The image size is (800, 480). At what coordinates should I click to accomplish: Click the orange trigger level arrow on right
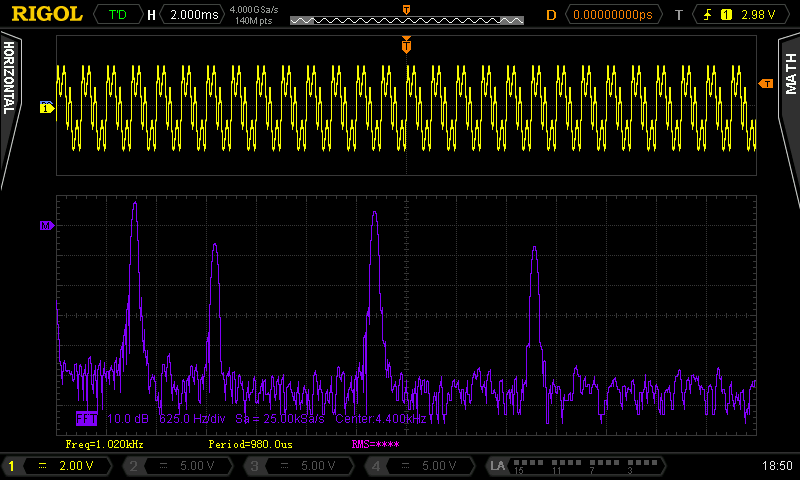766,84
